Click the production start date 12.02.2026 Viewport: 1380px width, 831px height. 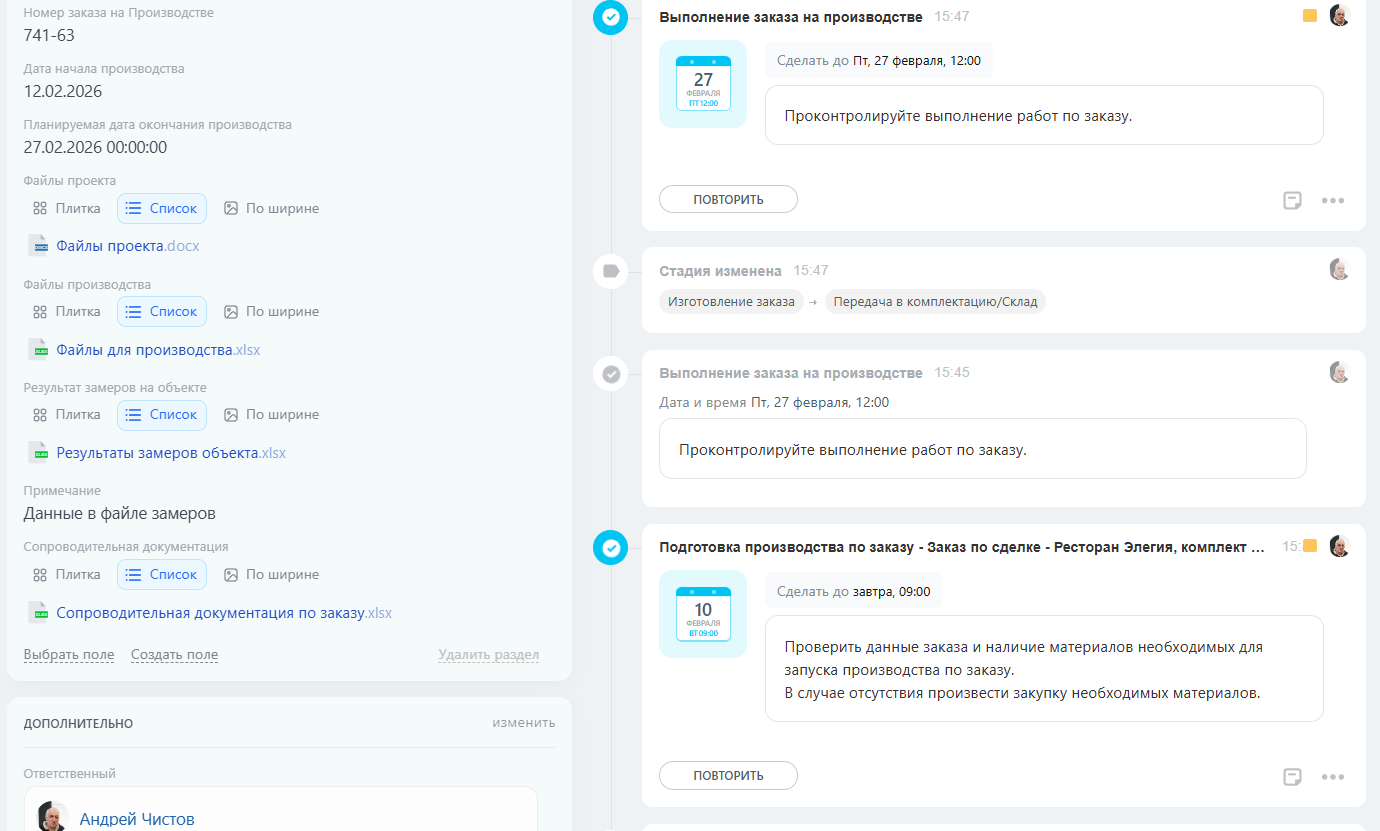(63, 92)
